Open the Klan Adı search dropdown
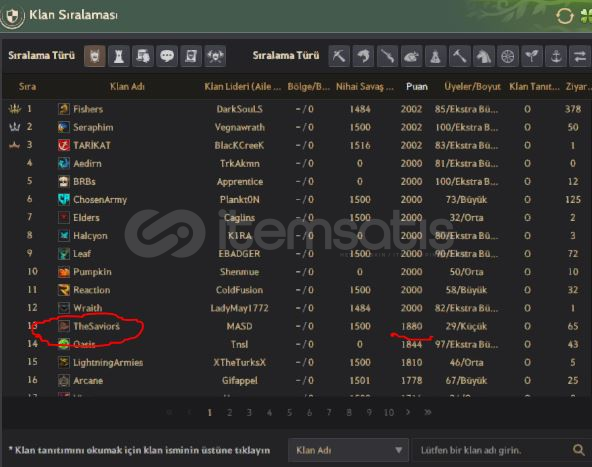The width and height of the screenshot is (592, 467). 348,450
